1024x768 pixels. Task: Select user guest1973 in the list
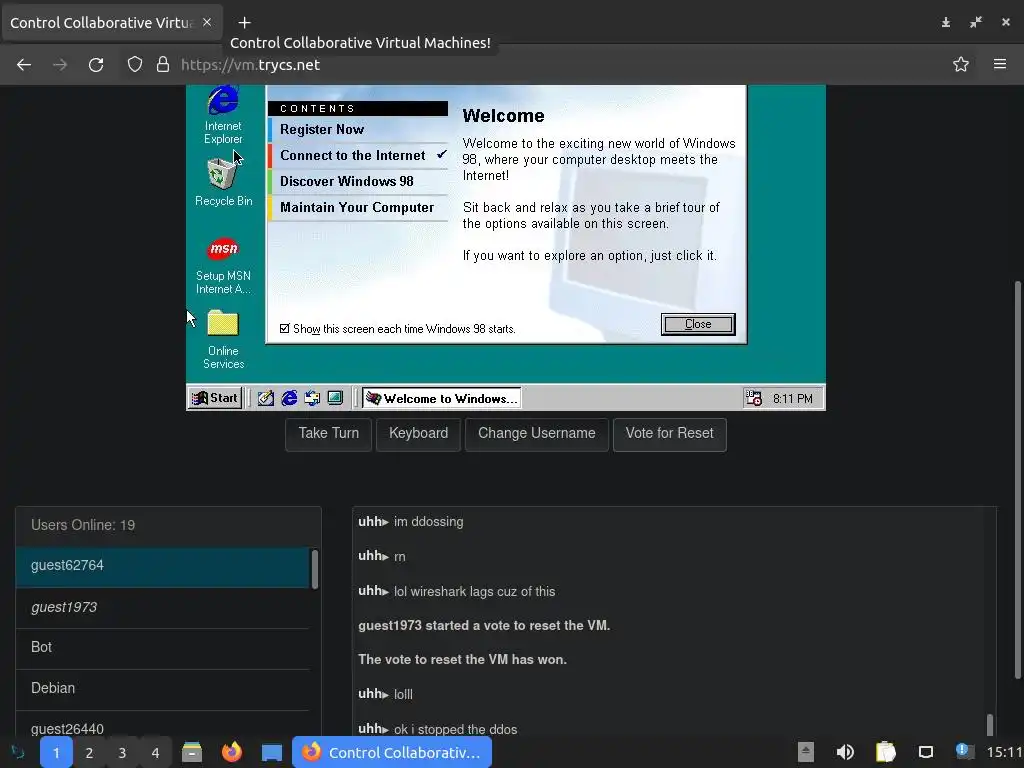click(x=163, y=607)
